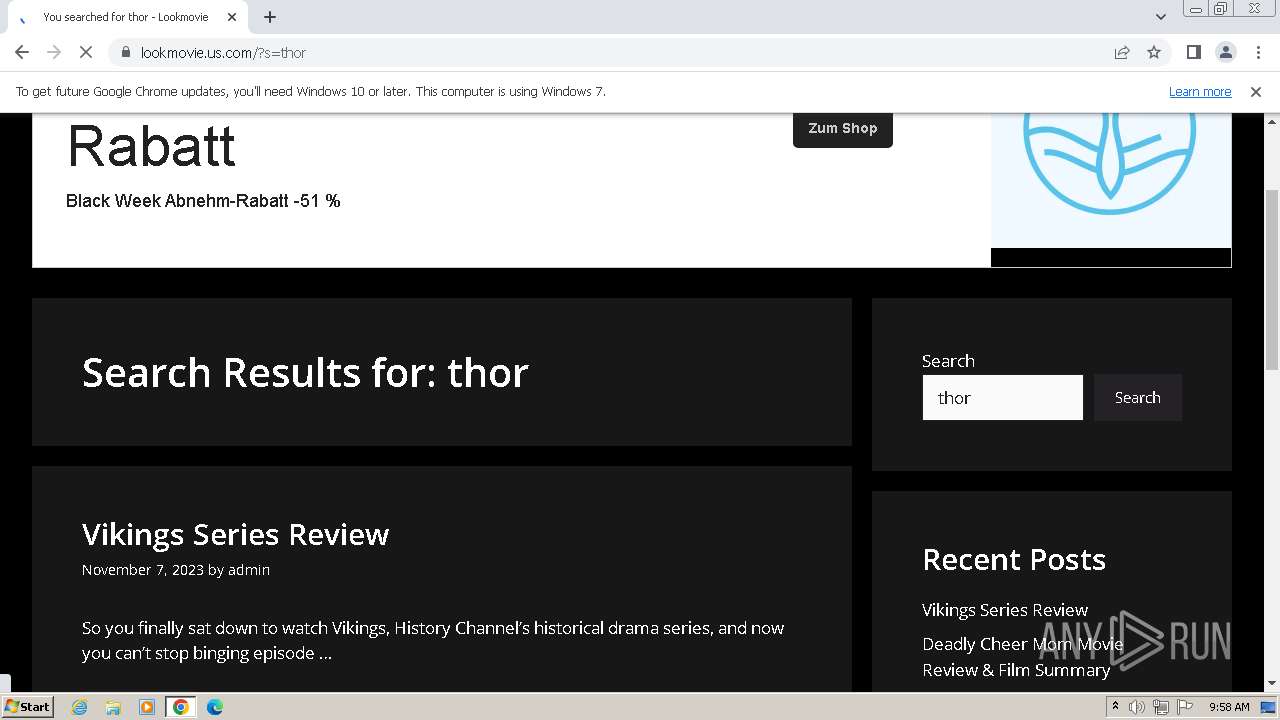This screenshot has width=1280, height=720.
Task: Dismiss the Chrome update notification bar
Action: 1256,91
